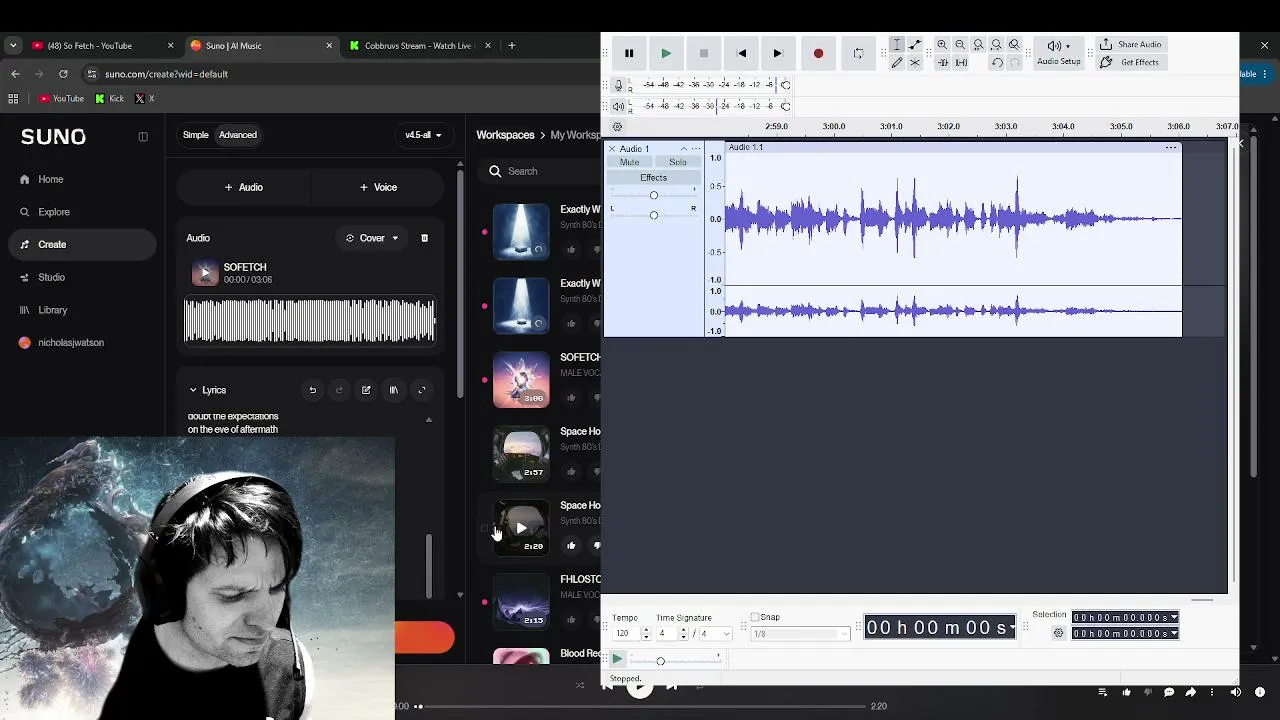This screenshot has width=1280, height=720.
Task: Open the time signature denominator dropdown
Action: coord(714,634)
